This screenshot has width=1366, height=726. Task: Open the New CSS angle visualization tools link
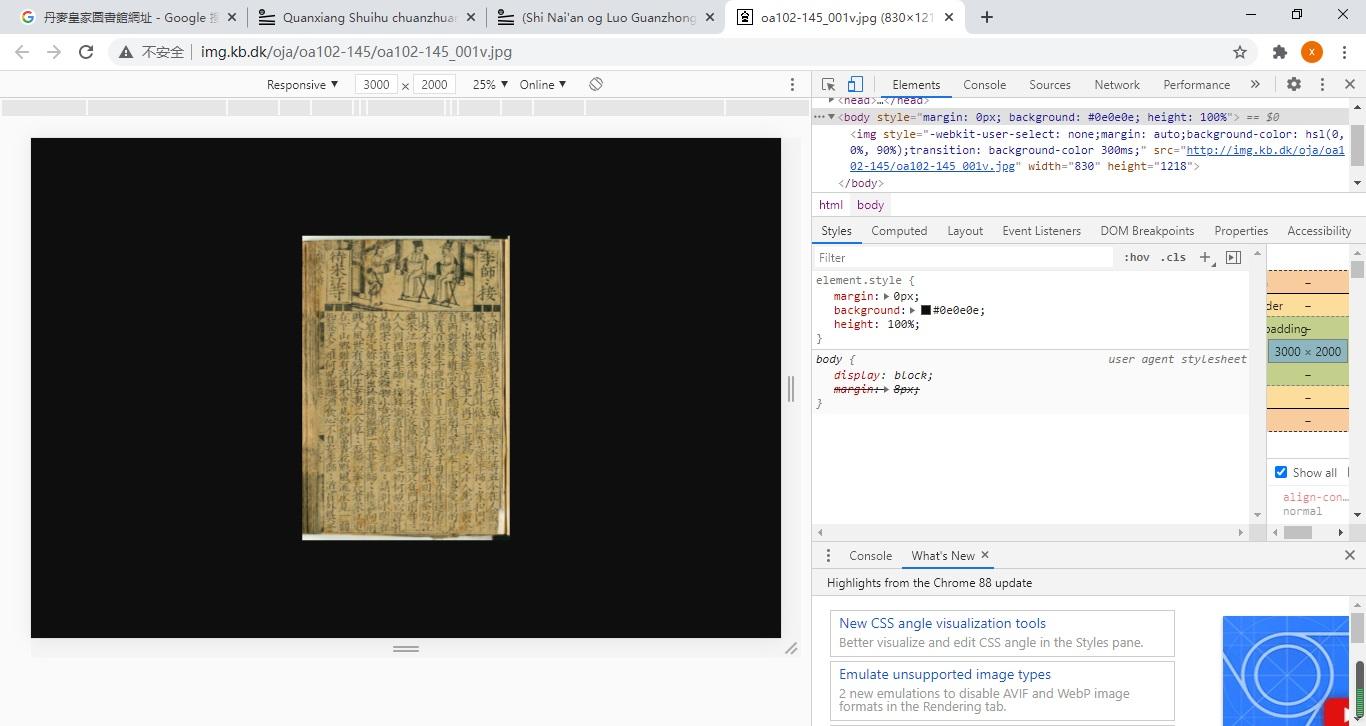[x=942, y=623]
